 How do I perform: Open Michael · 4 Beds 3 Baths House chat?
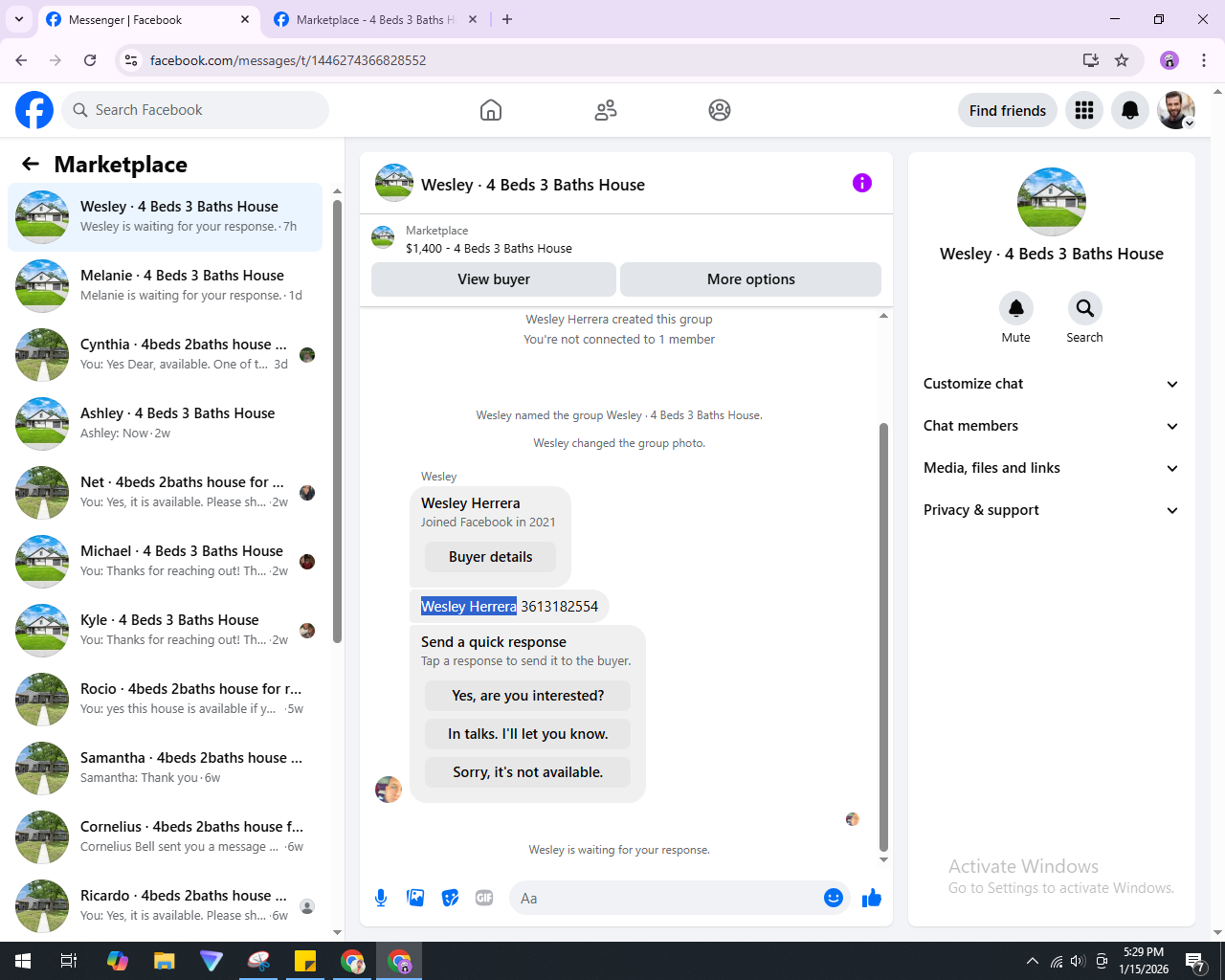click(166, 562)
